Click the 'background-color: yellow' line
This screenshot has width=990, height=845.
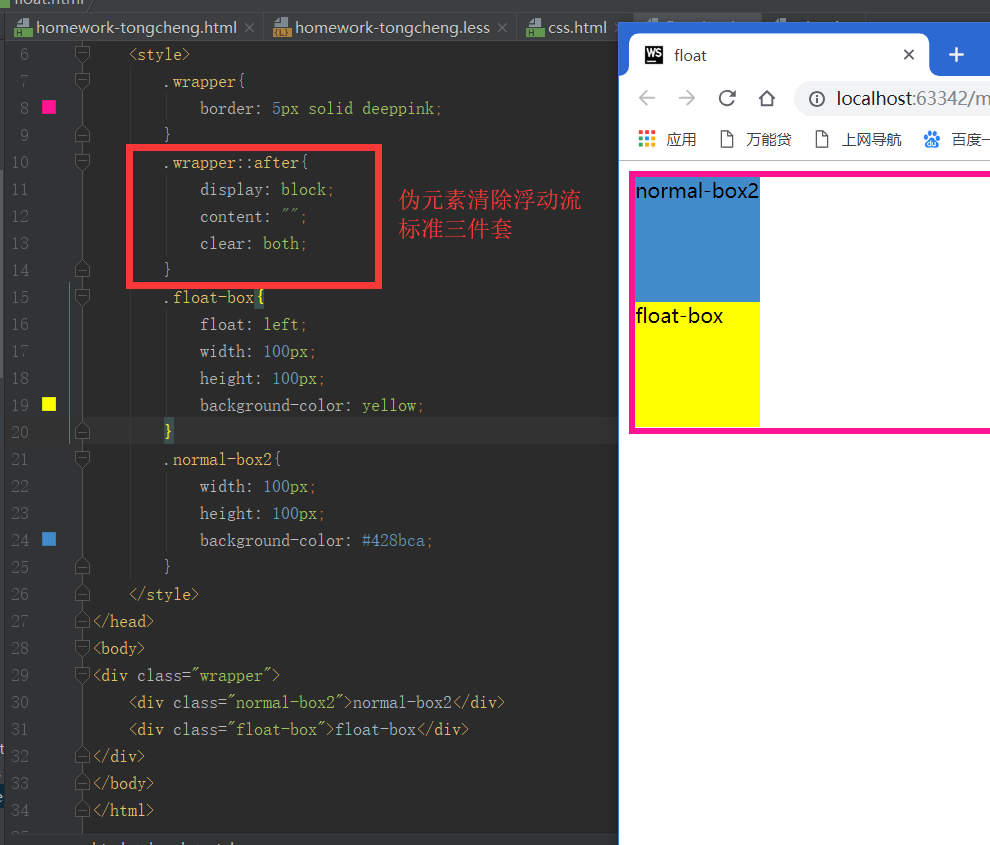(x=311, y=405)
